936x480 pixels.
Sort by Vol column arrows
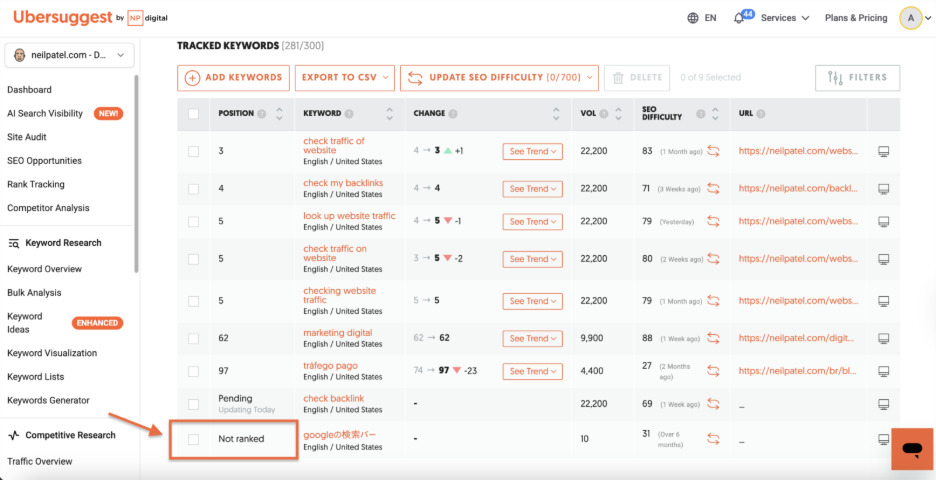(619, 113)
